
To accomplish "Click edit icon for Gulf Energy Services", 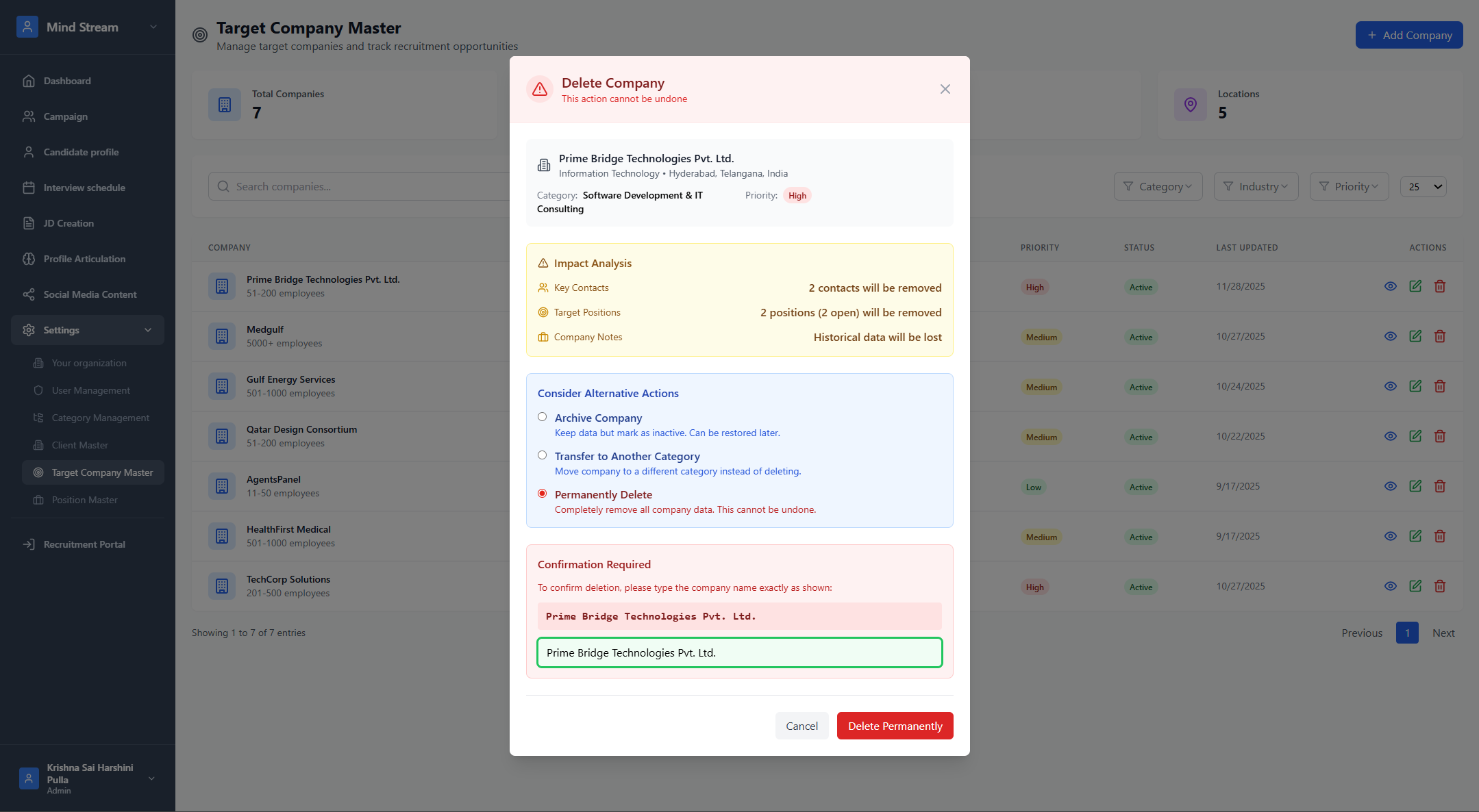I will tap(1415, 386).
